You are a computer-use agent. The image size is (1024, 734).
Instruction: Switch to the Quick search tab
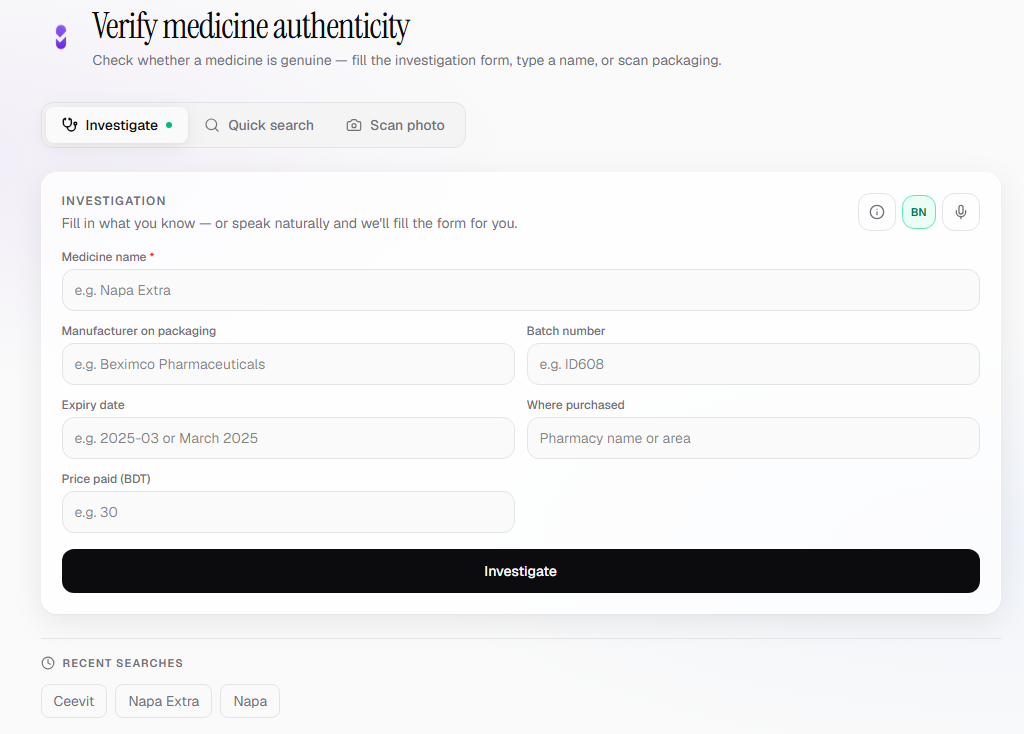(259, 125)
